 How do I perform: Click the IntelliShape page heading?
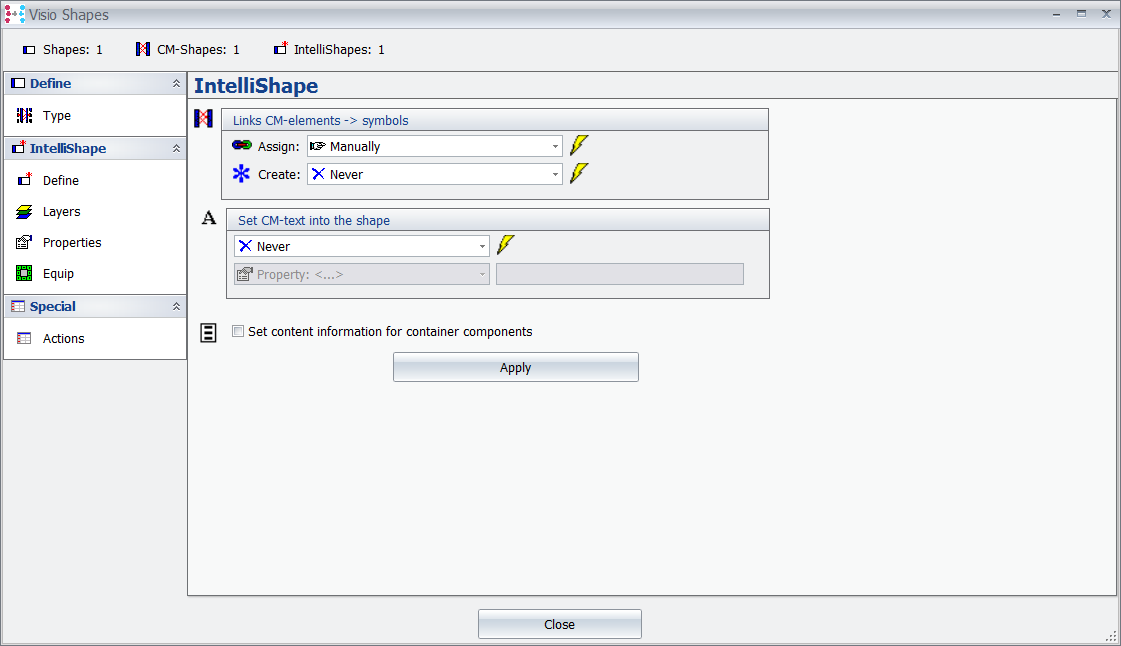point(256,86)
